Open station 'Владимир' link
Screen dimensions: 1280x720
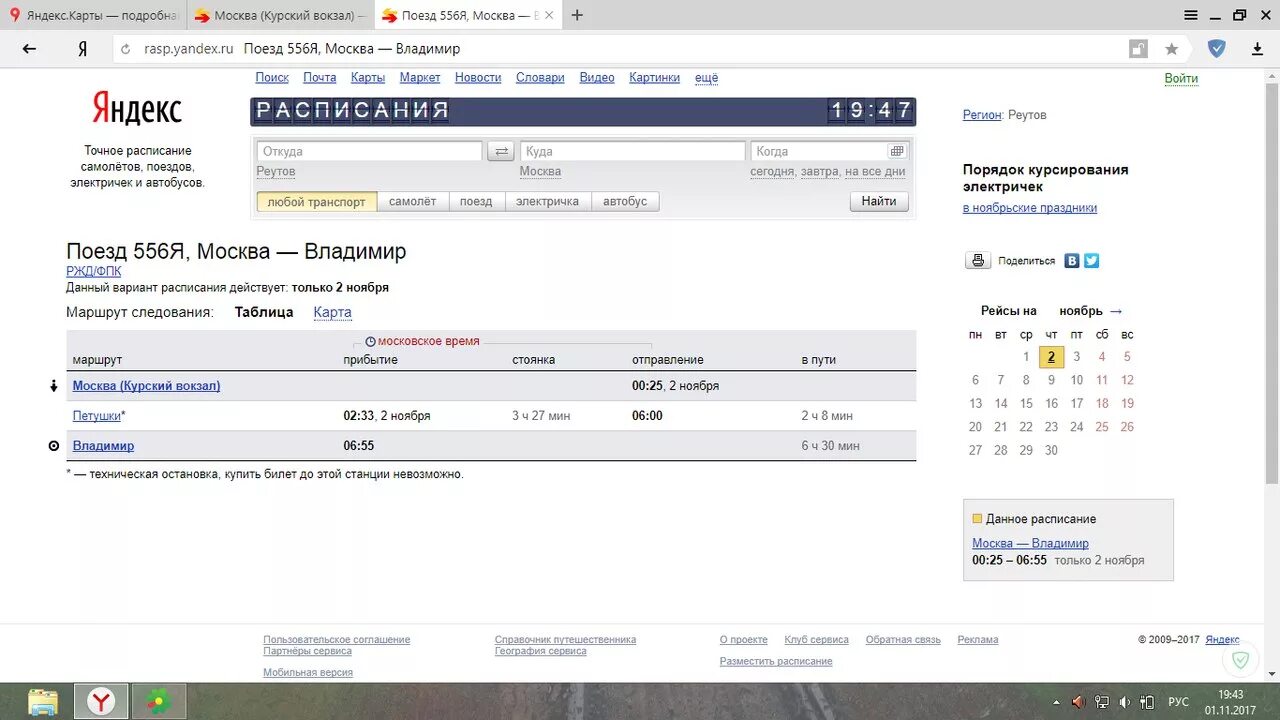(103, 446)
